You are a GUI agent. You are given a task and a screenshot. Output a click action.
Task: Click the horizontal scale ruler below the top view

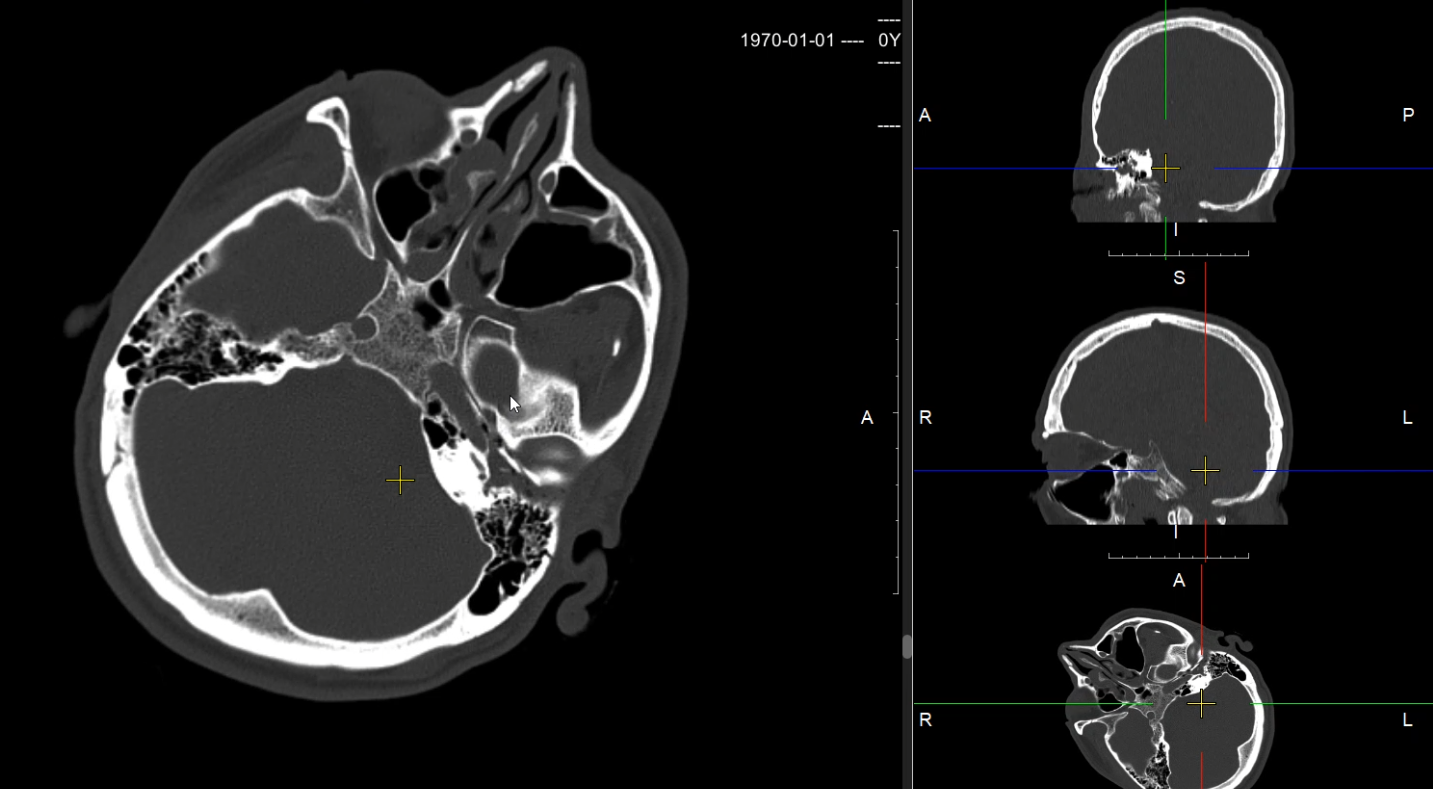pos(1178,254)
